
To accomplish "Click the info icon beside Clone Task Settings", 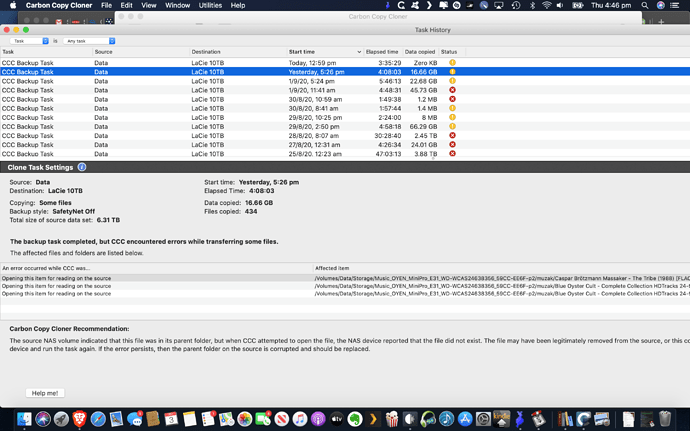I will tap(82, 167).
